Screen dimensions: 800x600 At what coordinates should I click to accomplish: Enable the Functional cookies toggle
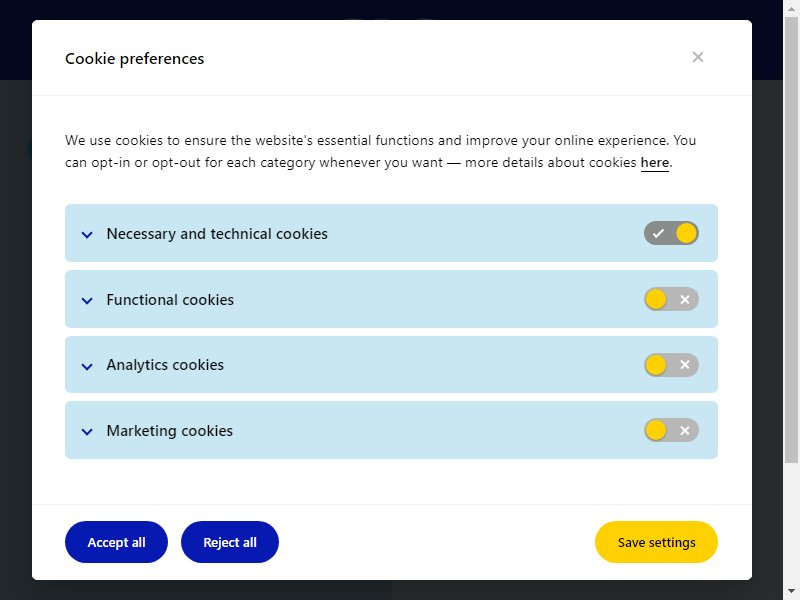[x=671, y=299]
